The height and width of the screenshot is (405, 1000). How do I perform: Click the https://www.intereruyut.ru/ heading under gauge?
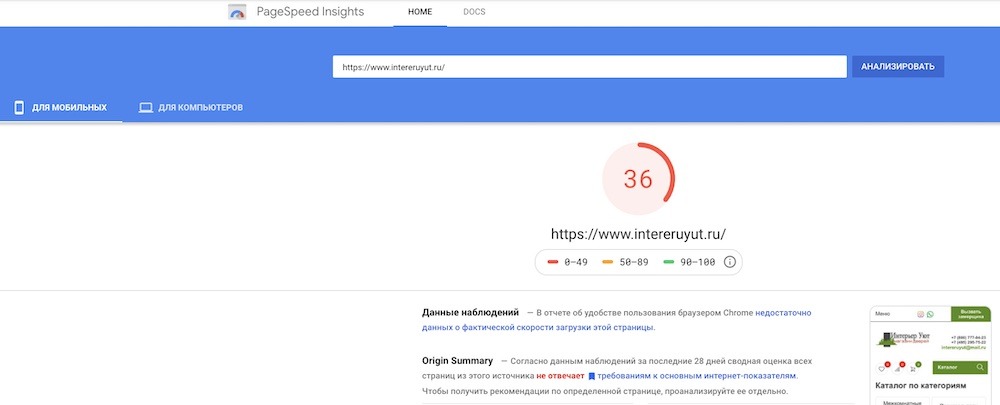click(638, 234)
